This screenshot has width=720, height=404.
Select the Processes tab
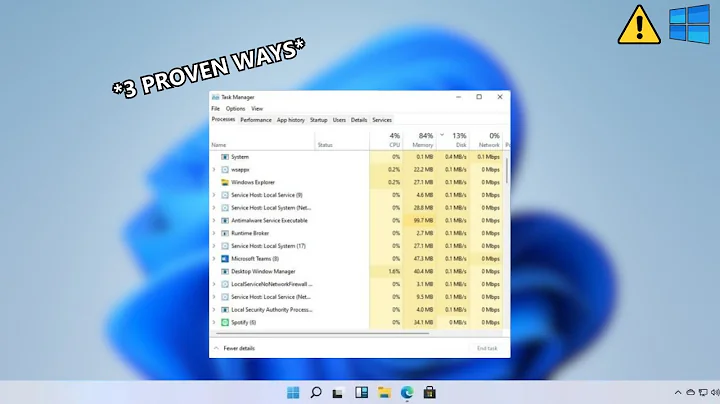(224, 119)
